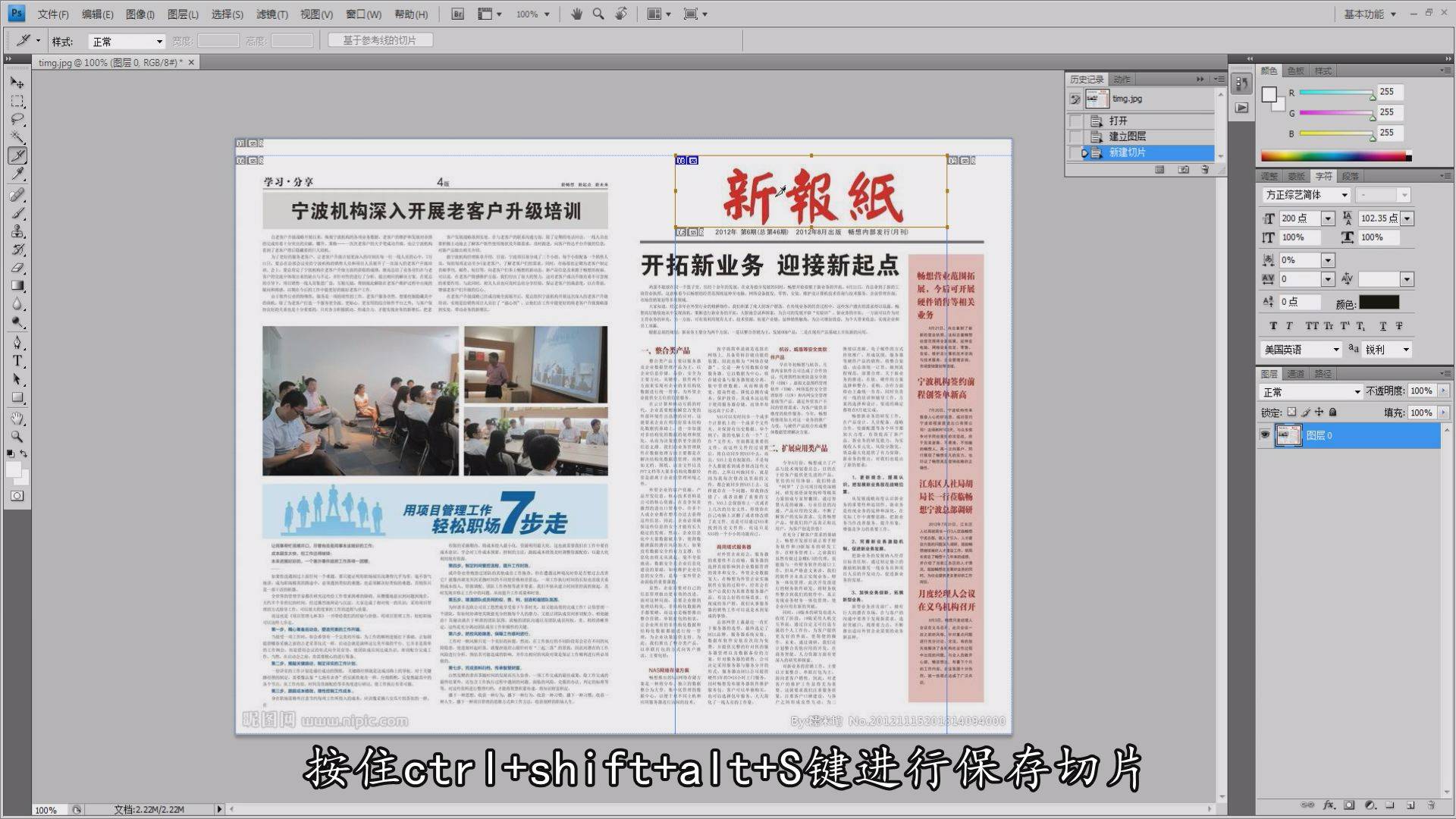
Task: Open the language dropdown 美国英语
Action: click(1301, 350)
